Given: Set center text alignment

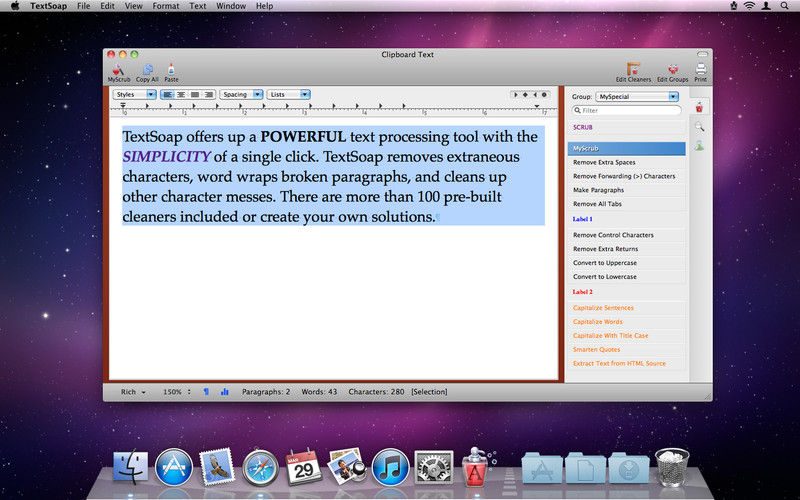Looking at the screenshot, I should point(181,94).
